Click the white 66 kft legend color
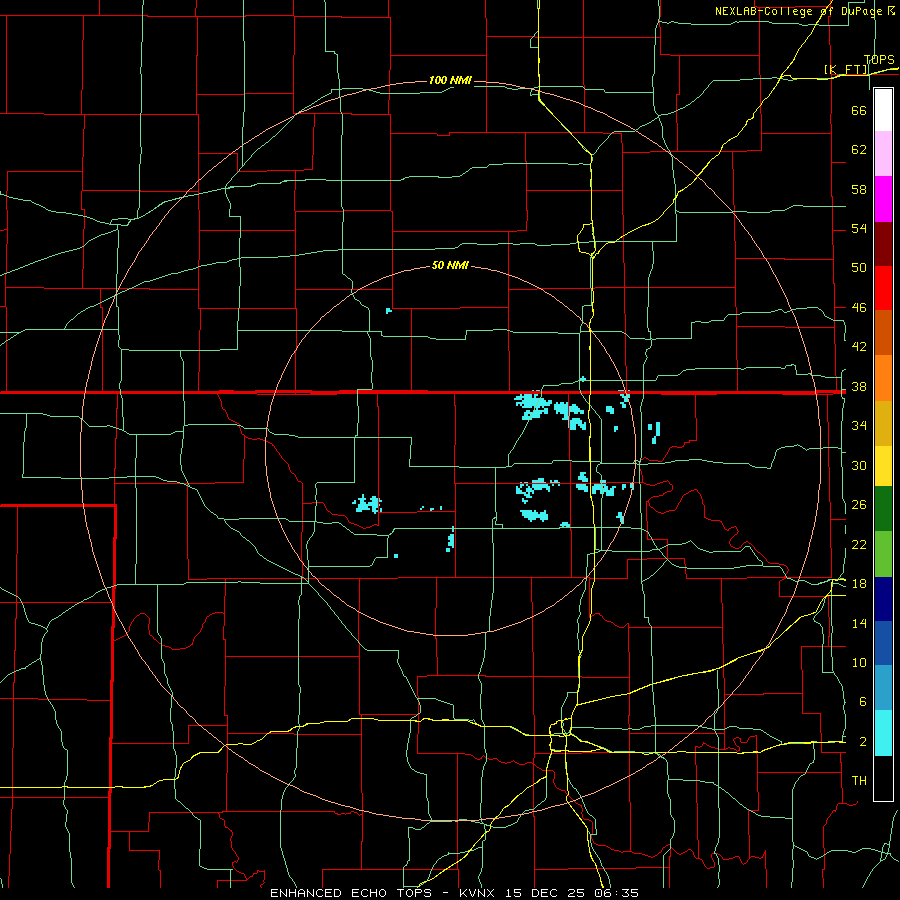The image size is (900, 900). click(883, 110)
